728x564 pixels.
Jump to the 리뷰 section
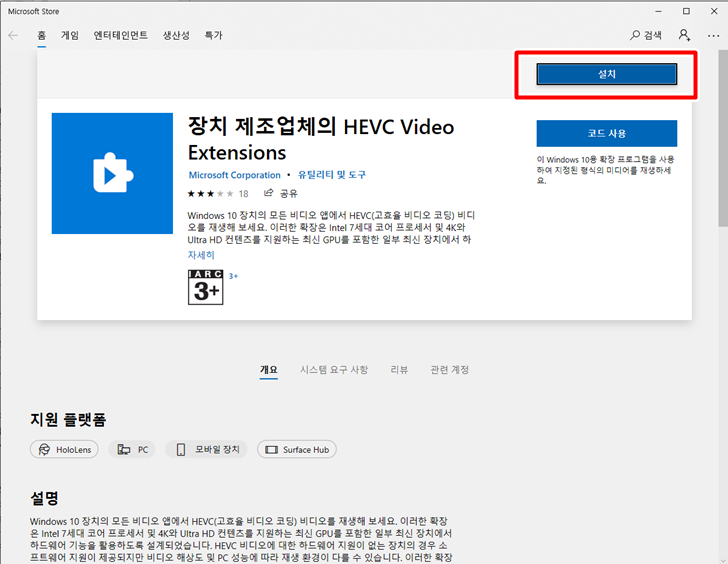point(399,370)
